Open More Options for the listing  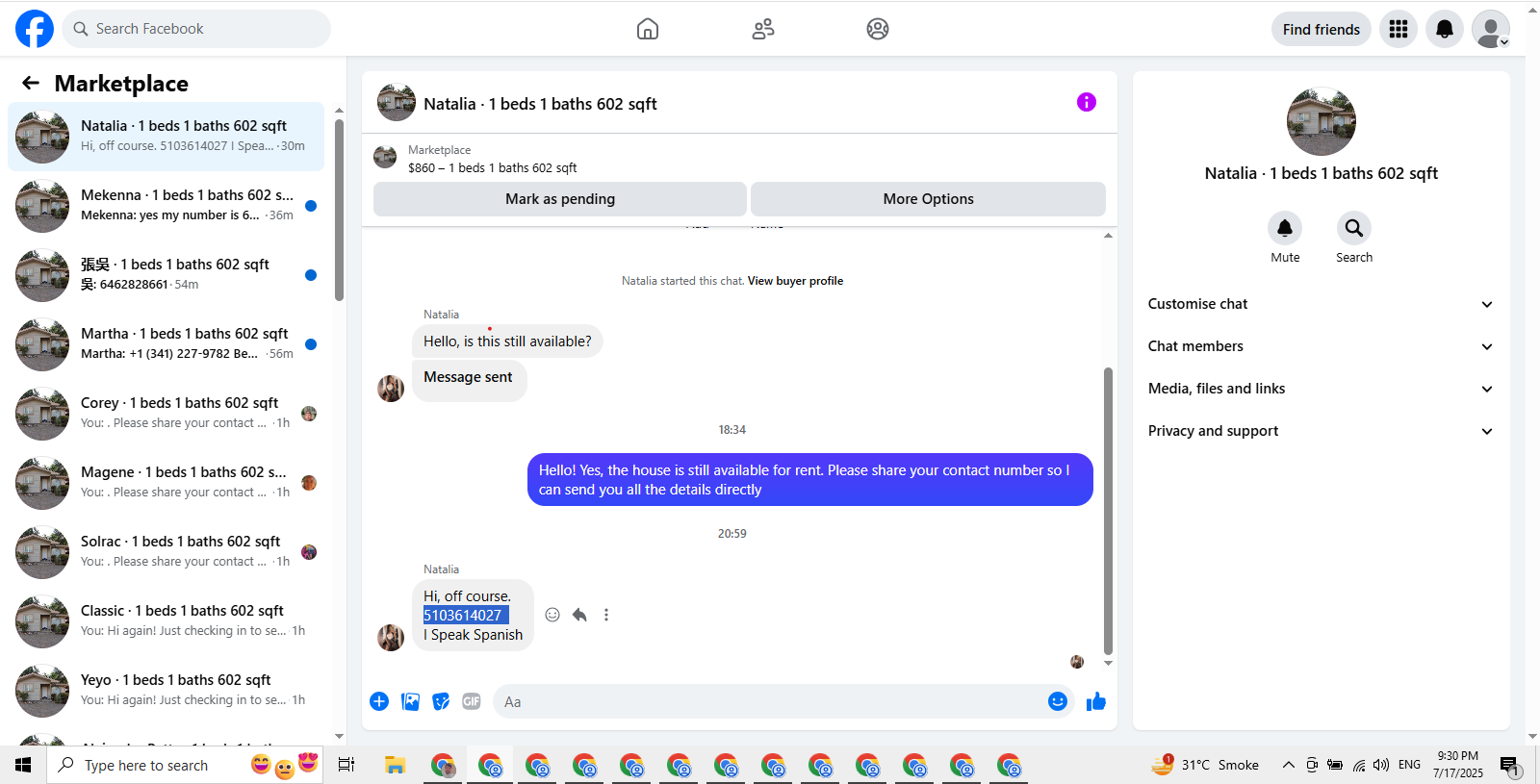tap(928, 199)
